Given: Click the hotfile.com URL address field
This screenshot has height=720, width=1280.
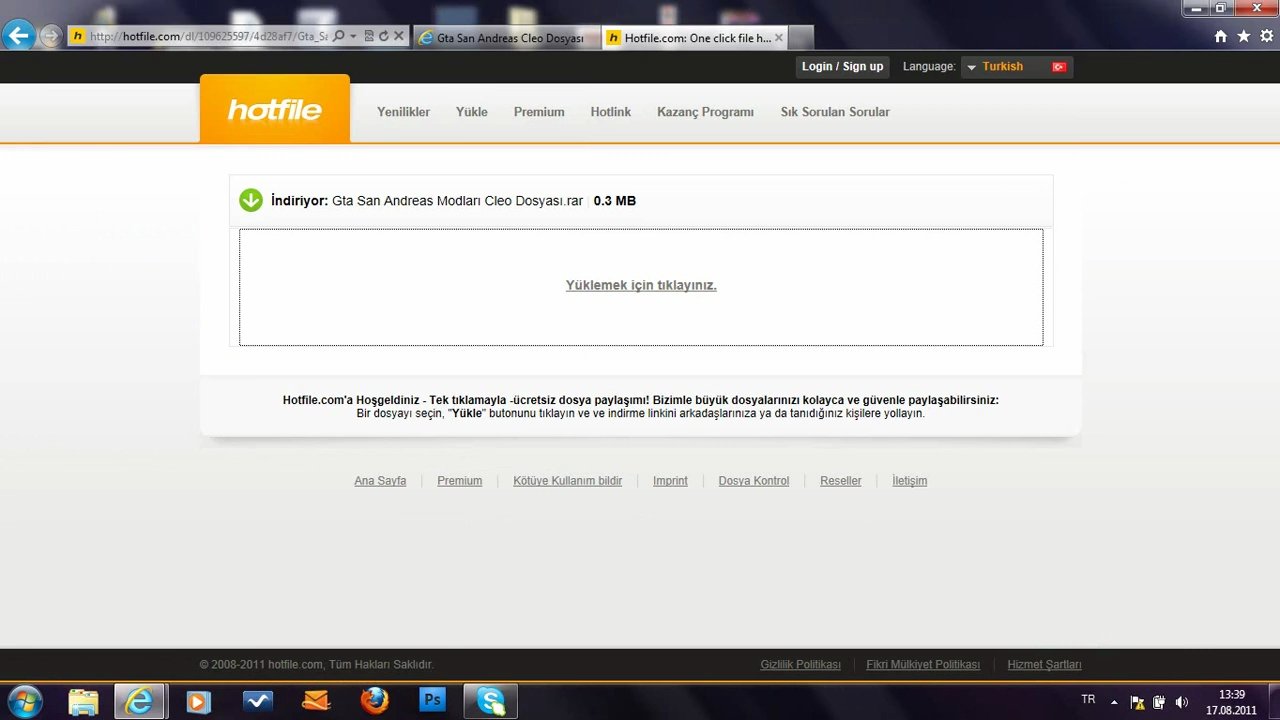Looking at the screenshot, I should 208,36.
